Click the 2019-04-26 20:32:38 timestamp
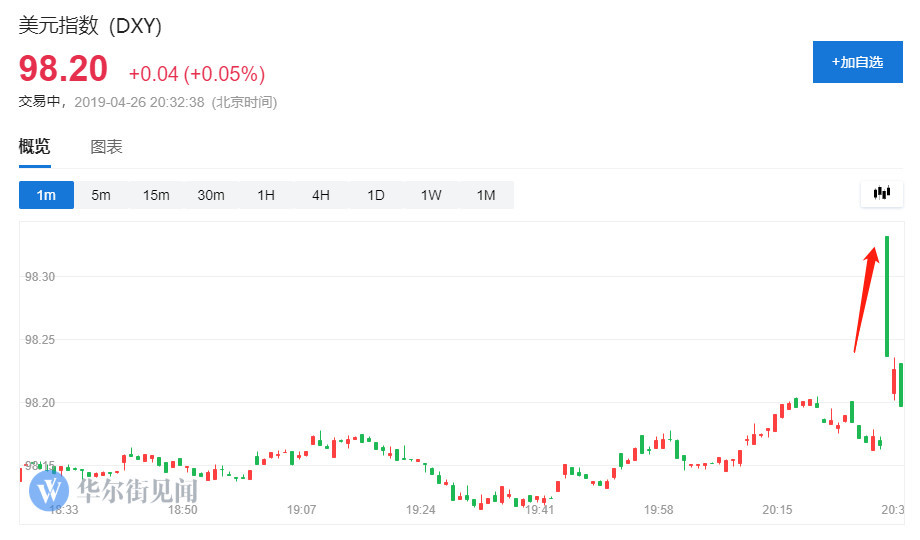 (x=140, y=102)
